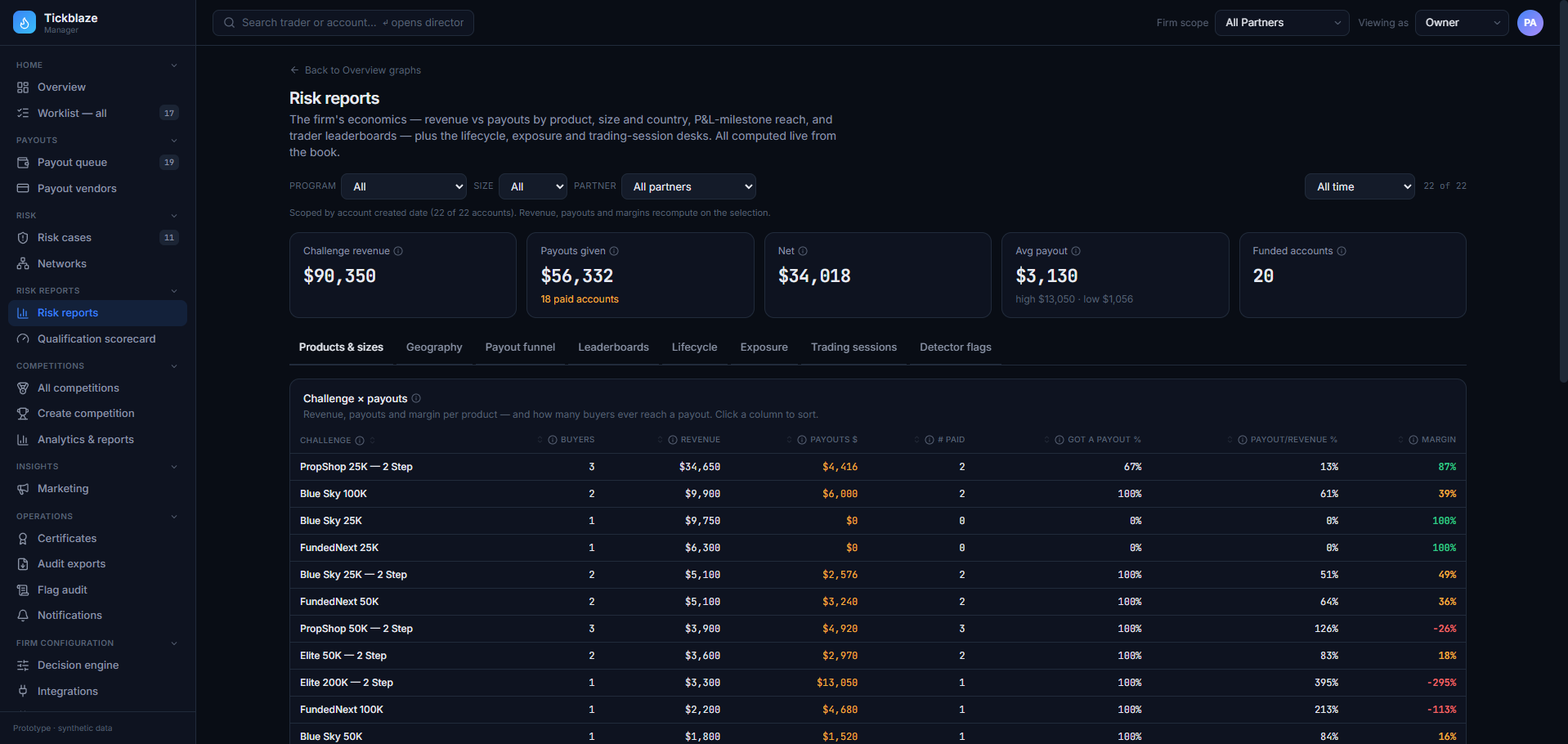
Task: Collapse the COMPETITIONS sidebar section
Action: tap(174, 366)
